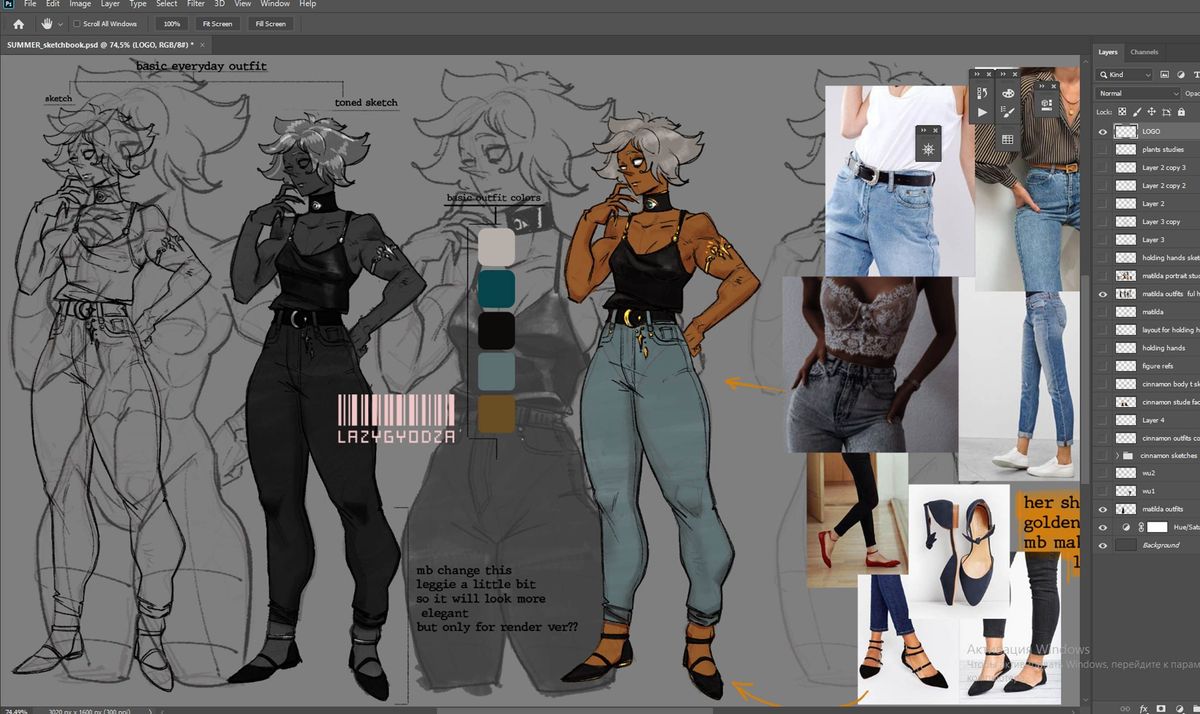Filter layers by pixel layer icon
This screenshot has width=1200, height=714.
(1164, 74)
